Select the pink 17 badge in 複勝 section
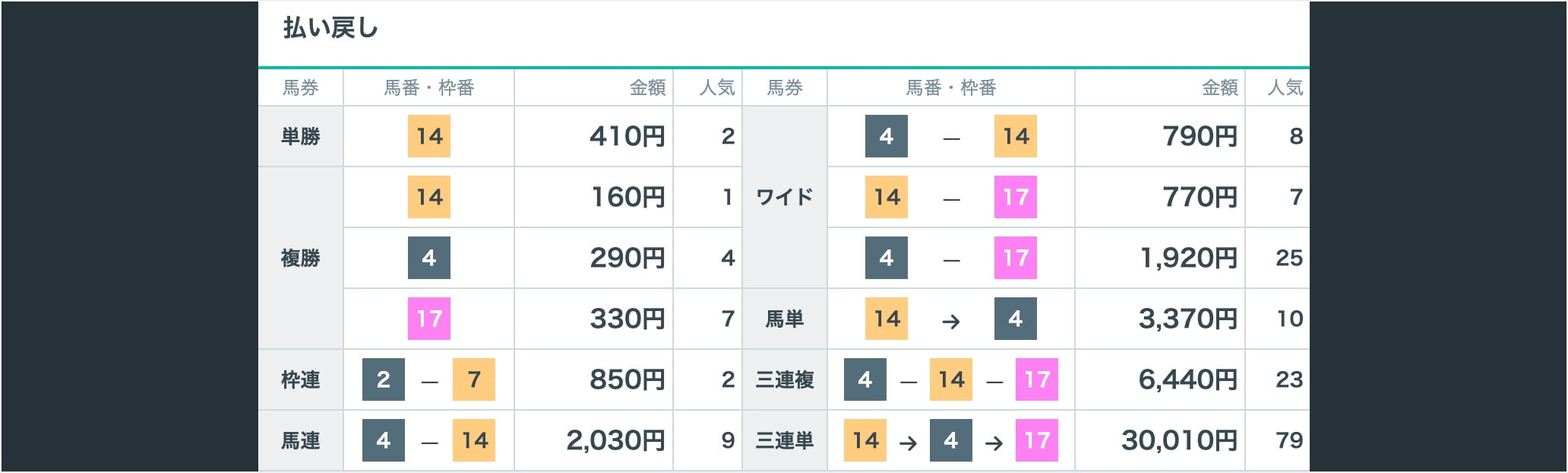Screen dimensions: 1568x473 click(428, 319)
